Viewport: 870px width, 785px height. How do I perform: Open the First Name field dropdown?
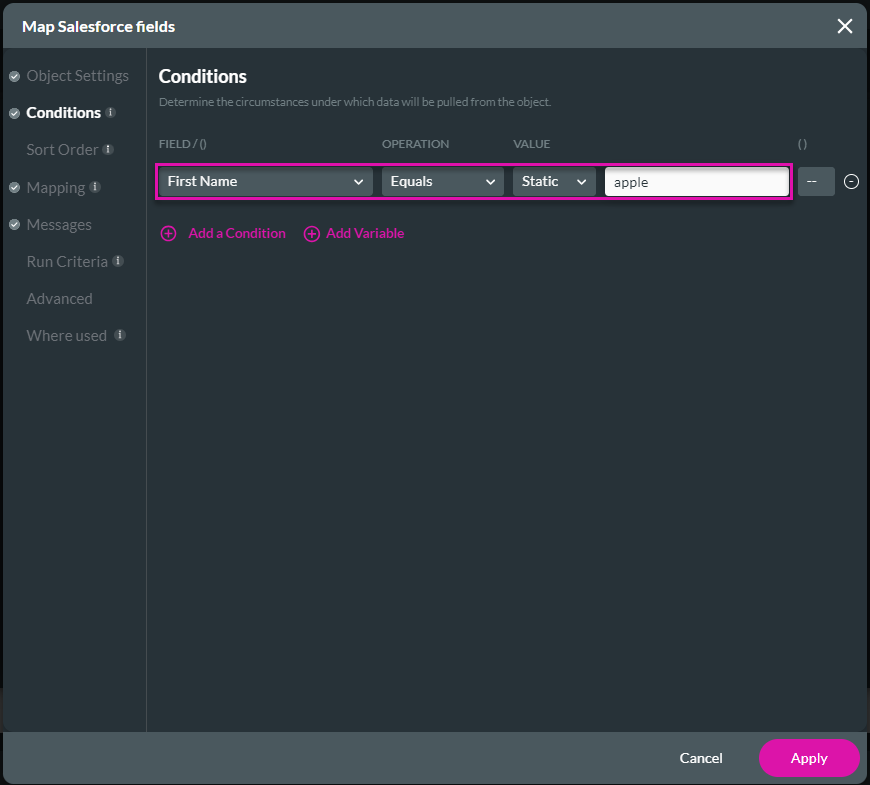tap(264, 181)
